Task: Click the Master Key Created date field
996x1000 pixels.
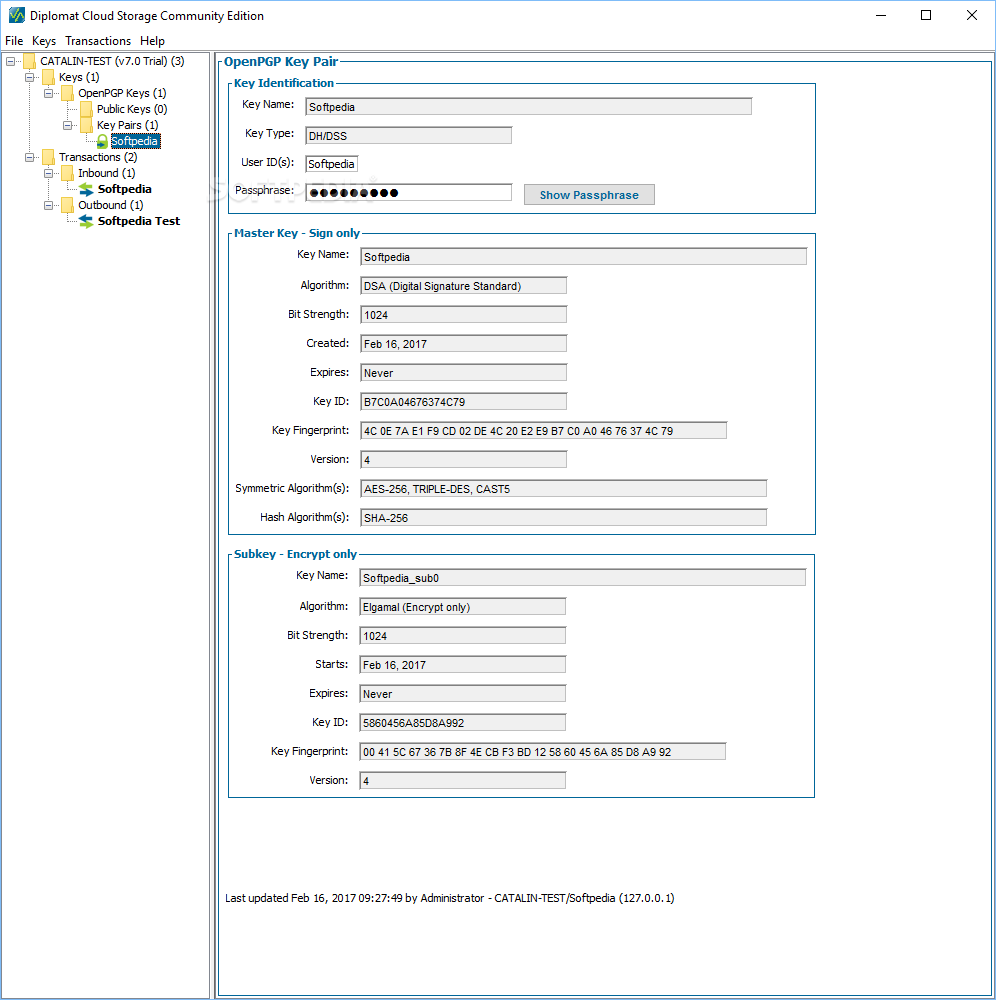Action: pos(464,344)
